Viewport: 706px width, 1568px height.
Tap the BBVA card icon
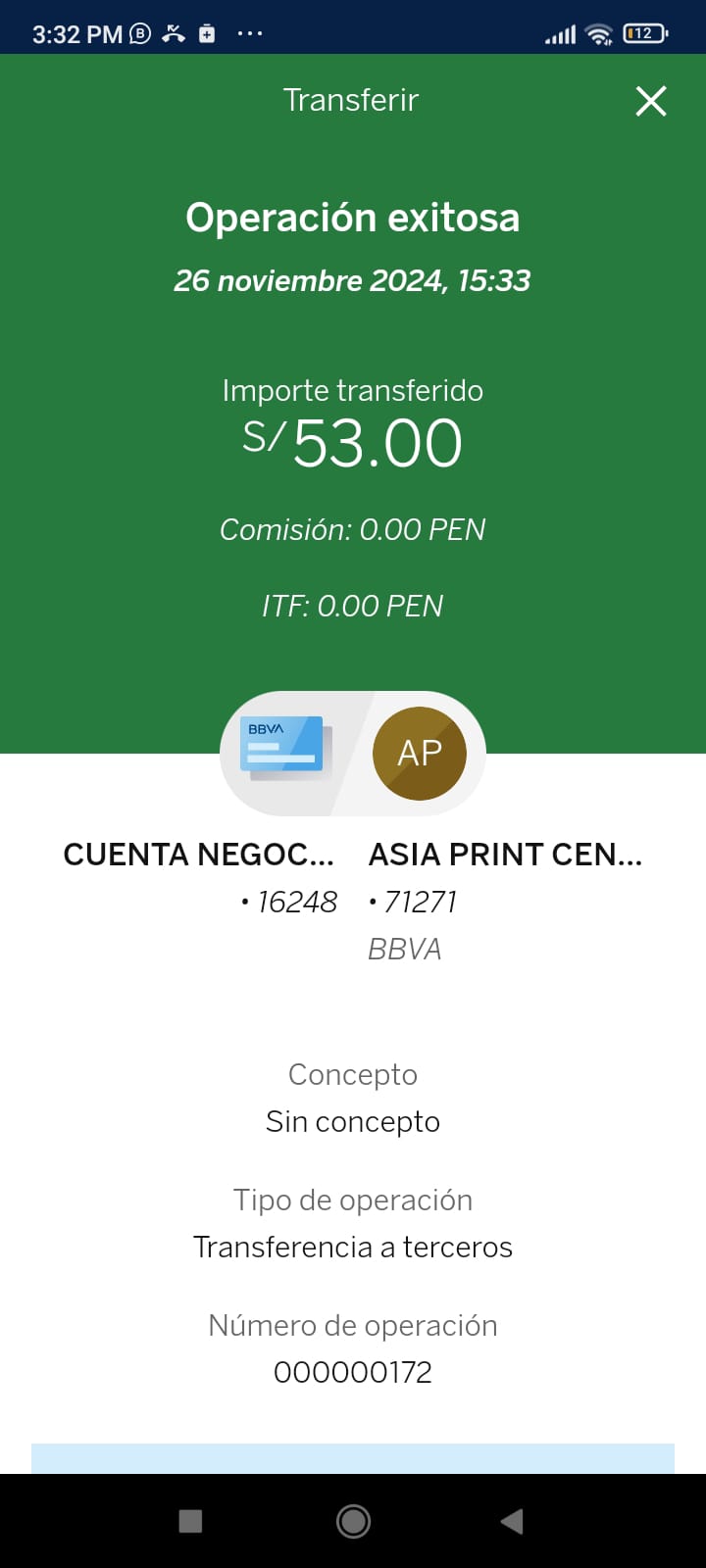(286, 750)
